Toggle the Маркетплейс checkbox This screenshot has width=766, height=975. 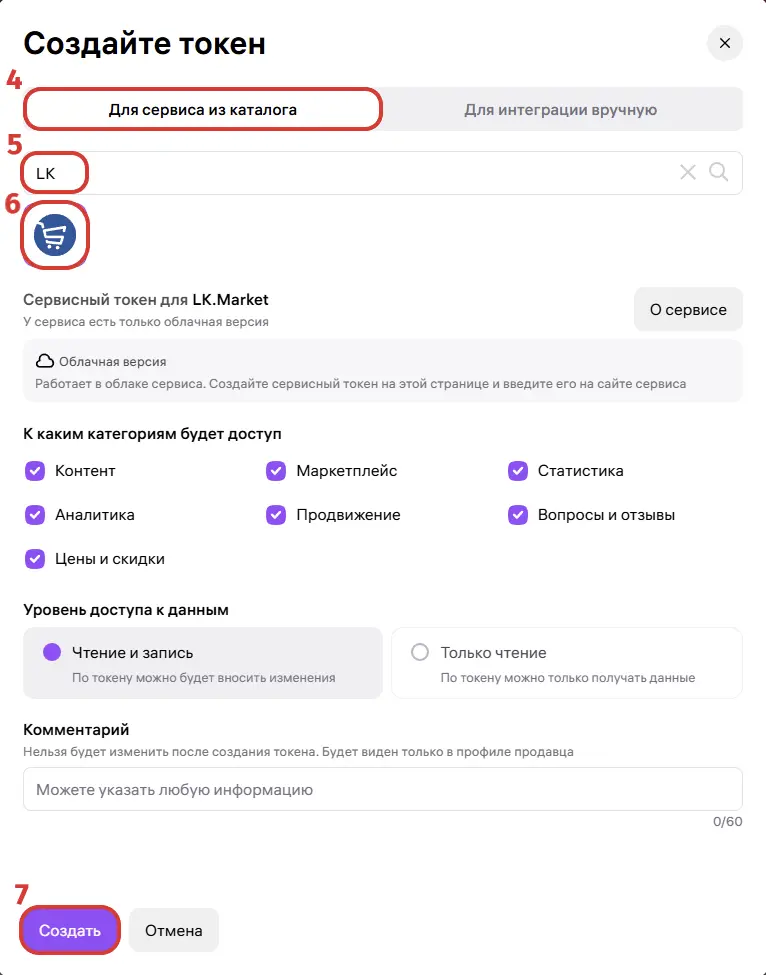coord(276,471)
